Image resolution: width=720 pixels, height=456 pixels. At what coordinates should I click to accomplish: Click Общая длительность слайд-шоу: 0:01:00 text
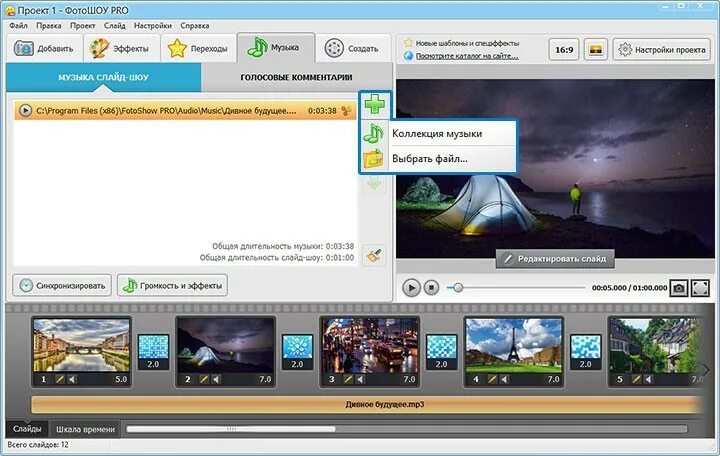coord(277,258)
